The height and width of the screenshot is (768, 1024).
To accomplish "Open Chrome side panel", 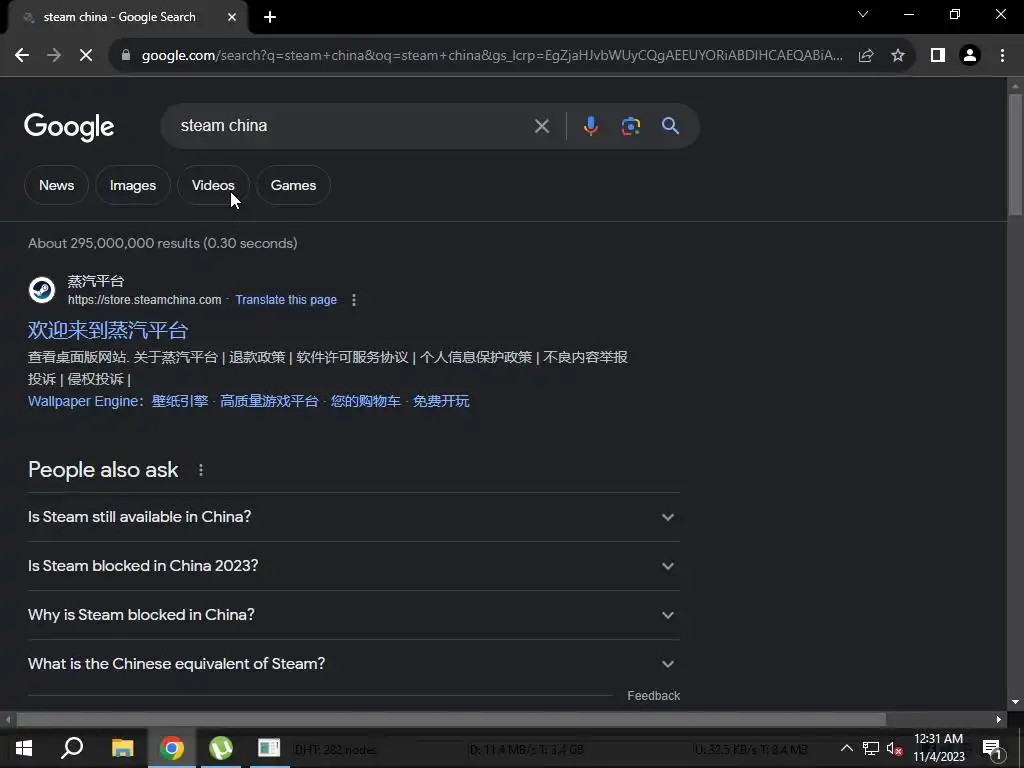I will coord(938,56).
